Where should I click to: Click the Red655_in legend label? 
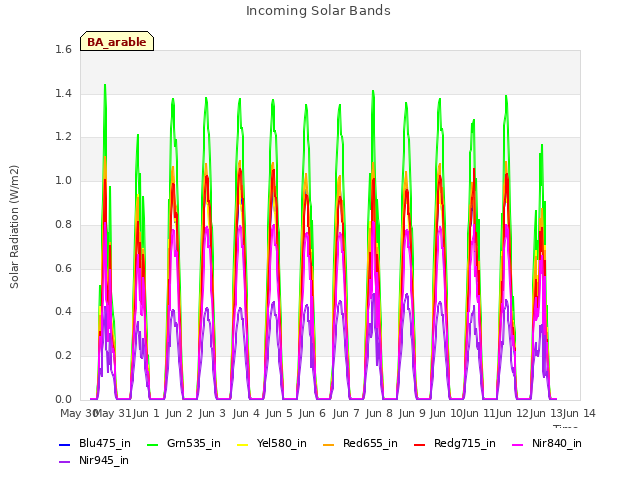tap(370, 443)
